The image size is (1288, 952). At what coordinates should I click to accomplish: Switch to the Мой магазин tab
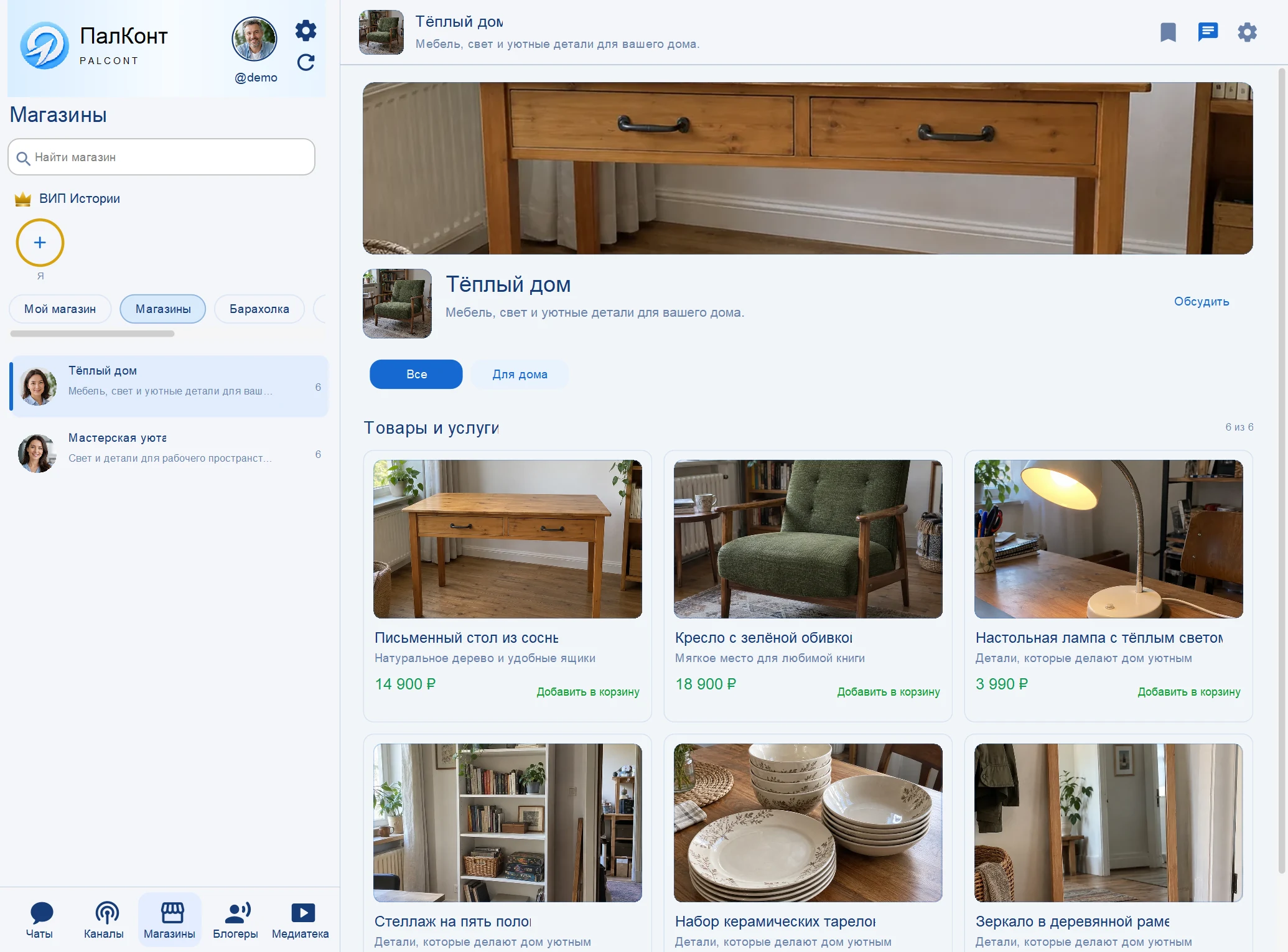pyautogui.click(x=60, y=309)
